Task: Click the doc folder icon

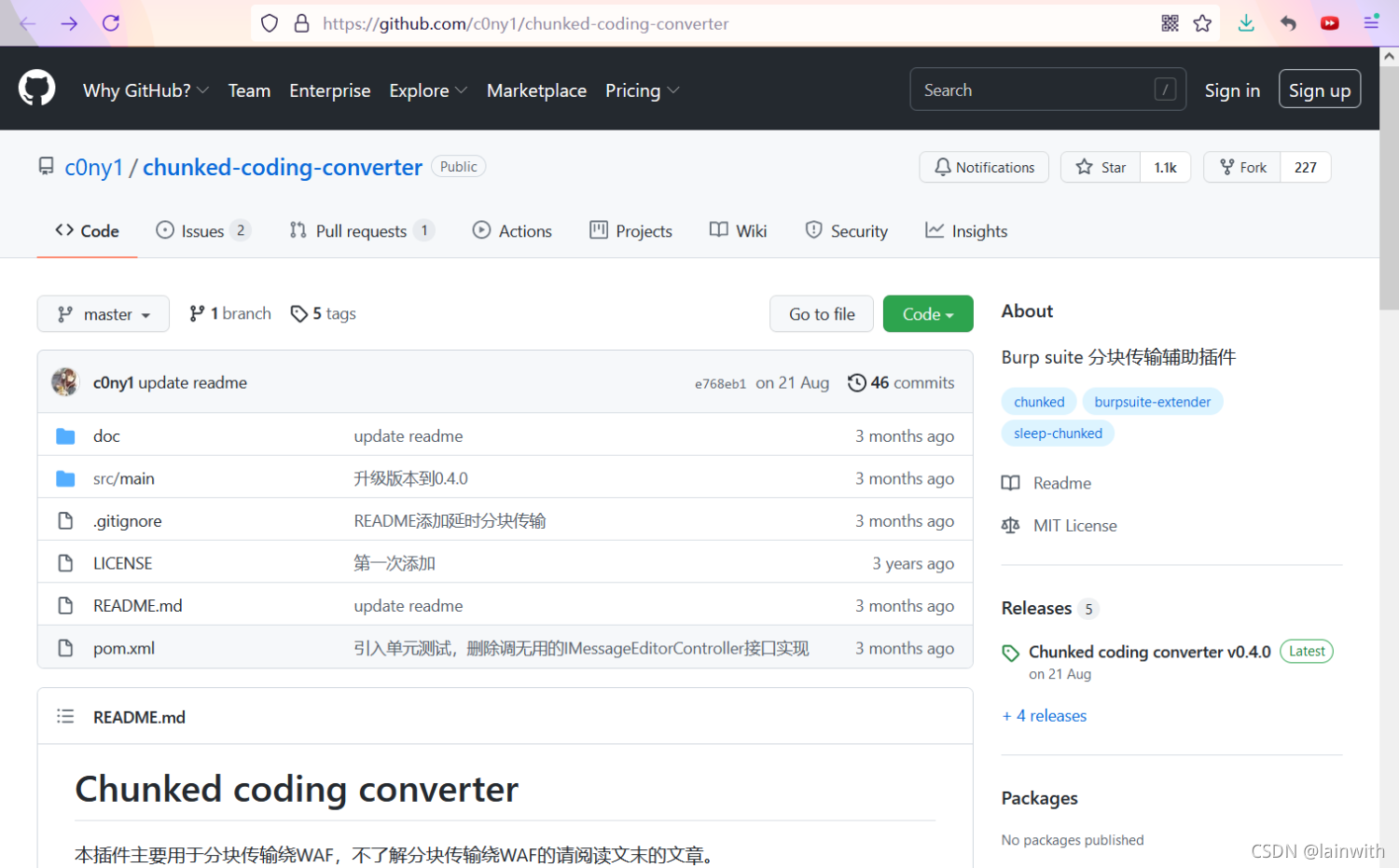Action: (65, 436)
